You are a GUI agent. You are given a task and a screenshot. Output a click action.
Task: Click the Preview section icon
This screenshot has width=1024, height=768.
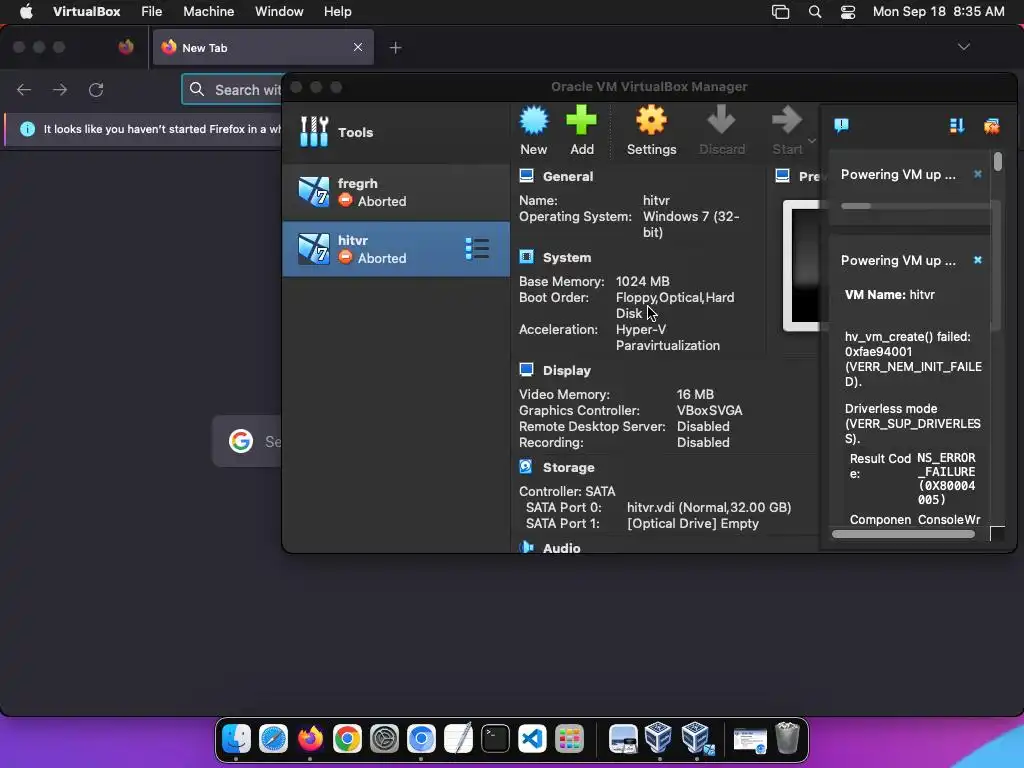782,176
